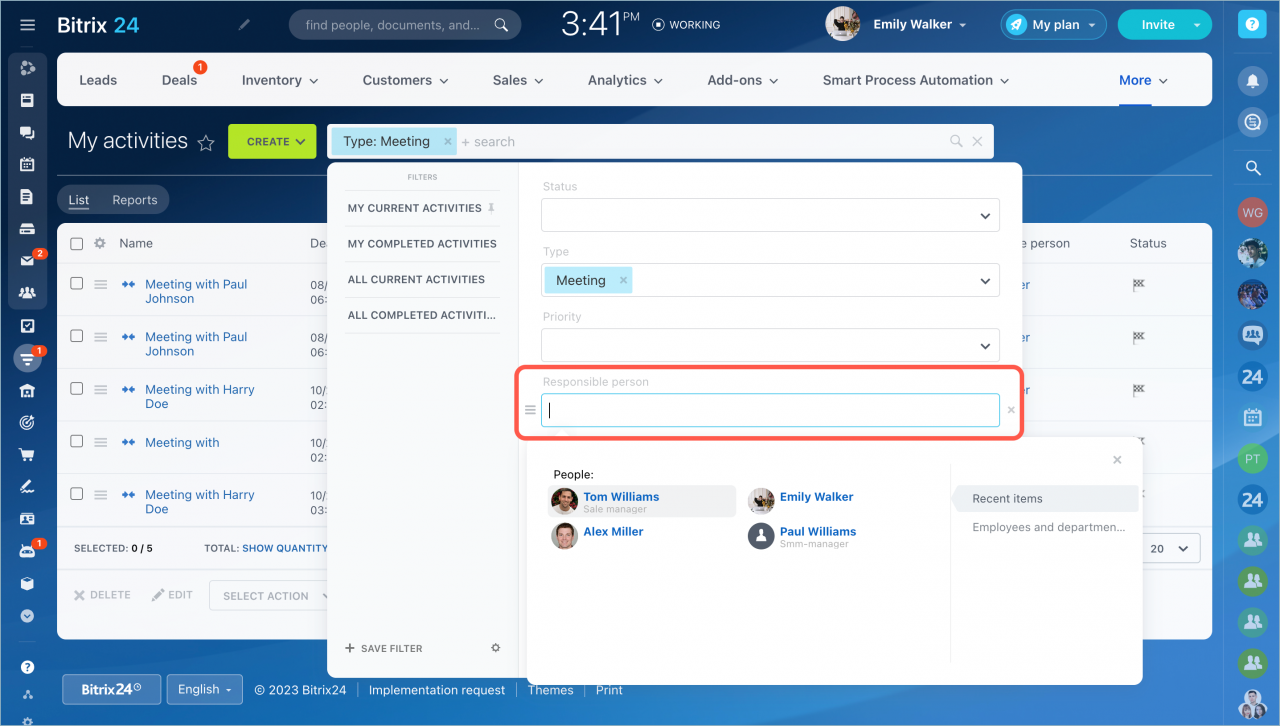This screenshot has height=726, width=1280.
Task: Click Save Filter
Action: click(384, 648)
